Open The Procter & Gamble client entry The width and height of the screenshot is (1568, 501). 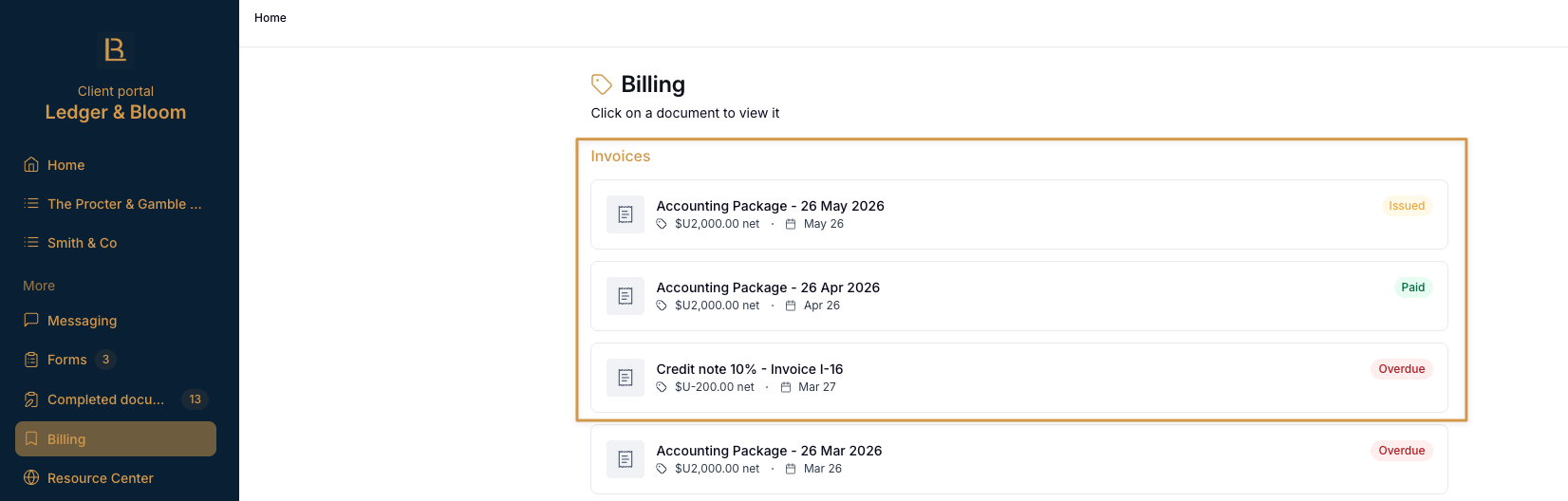116,203
